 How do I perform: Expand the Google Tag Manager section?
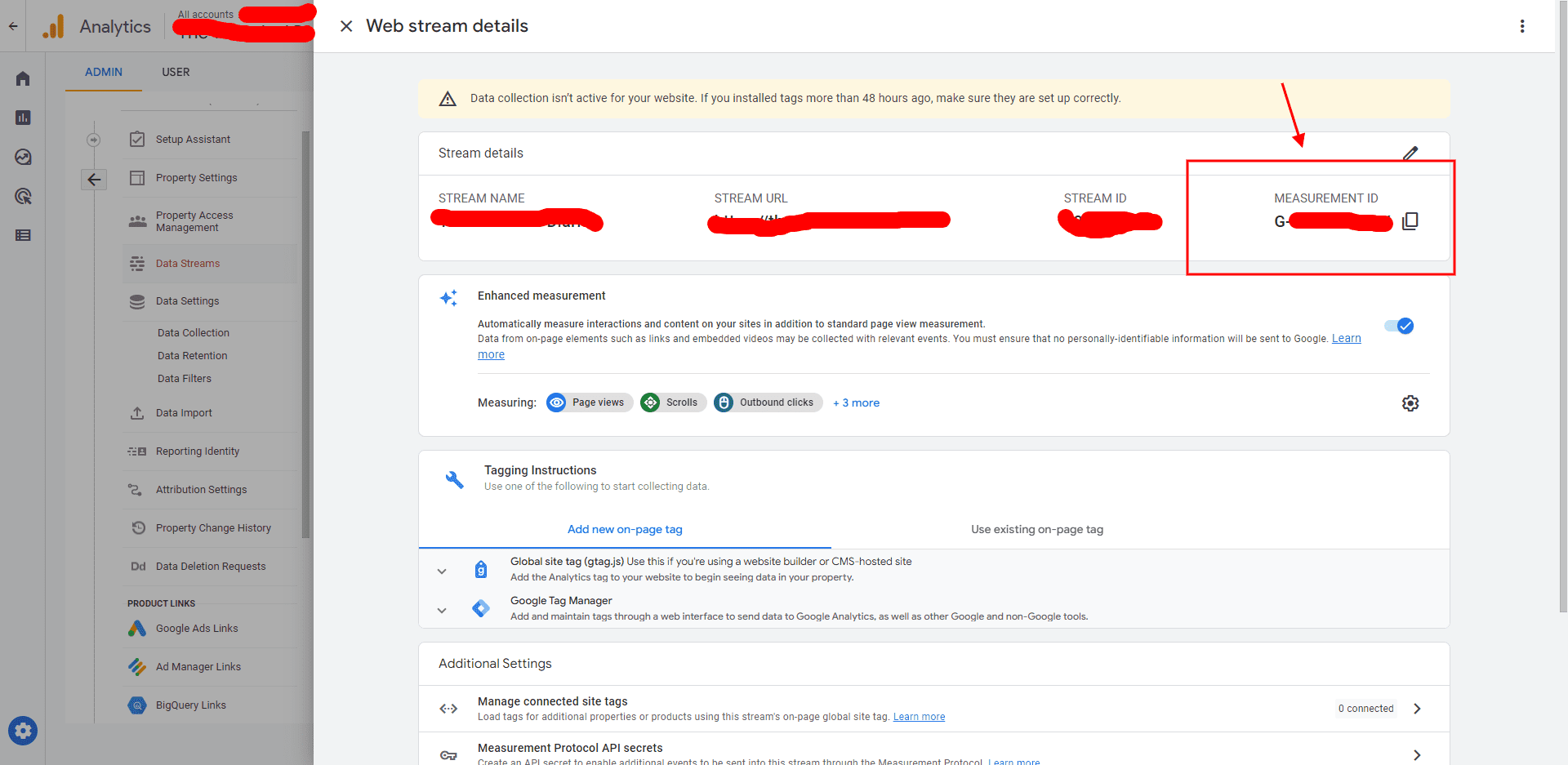442,611
